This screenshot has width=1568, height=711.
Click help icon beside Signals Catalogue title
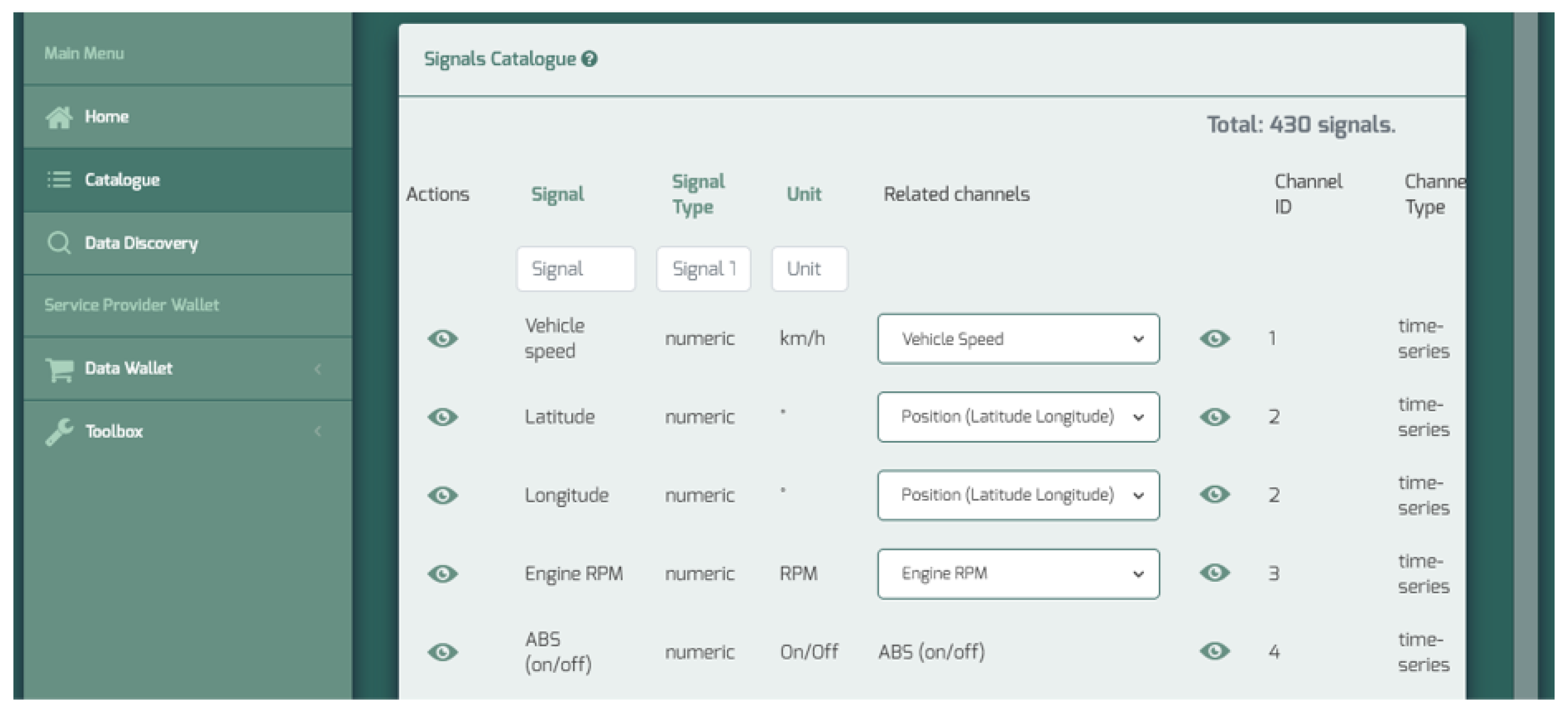[x=589, y=59]
